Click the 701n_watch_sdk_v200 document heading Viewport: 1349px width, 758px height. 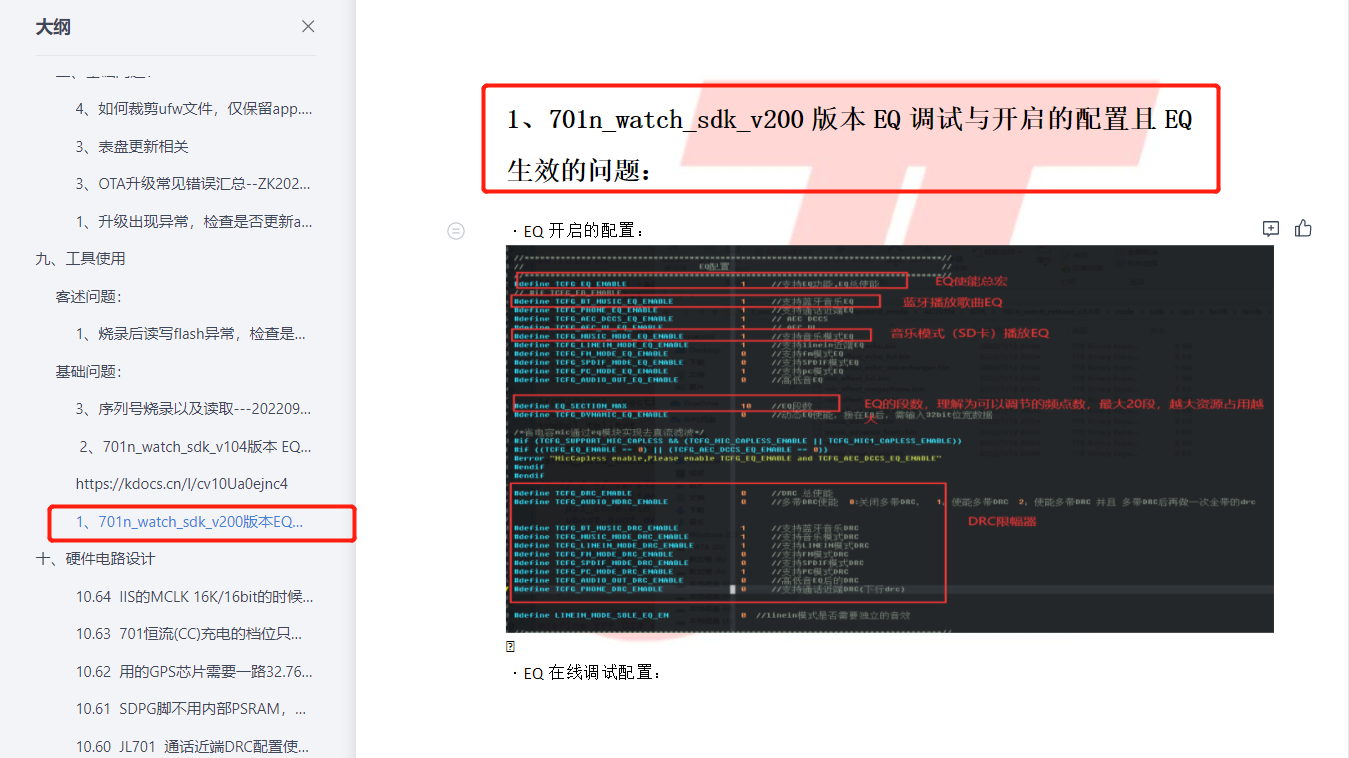coord(850,145)
